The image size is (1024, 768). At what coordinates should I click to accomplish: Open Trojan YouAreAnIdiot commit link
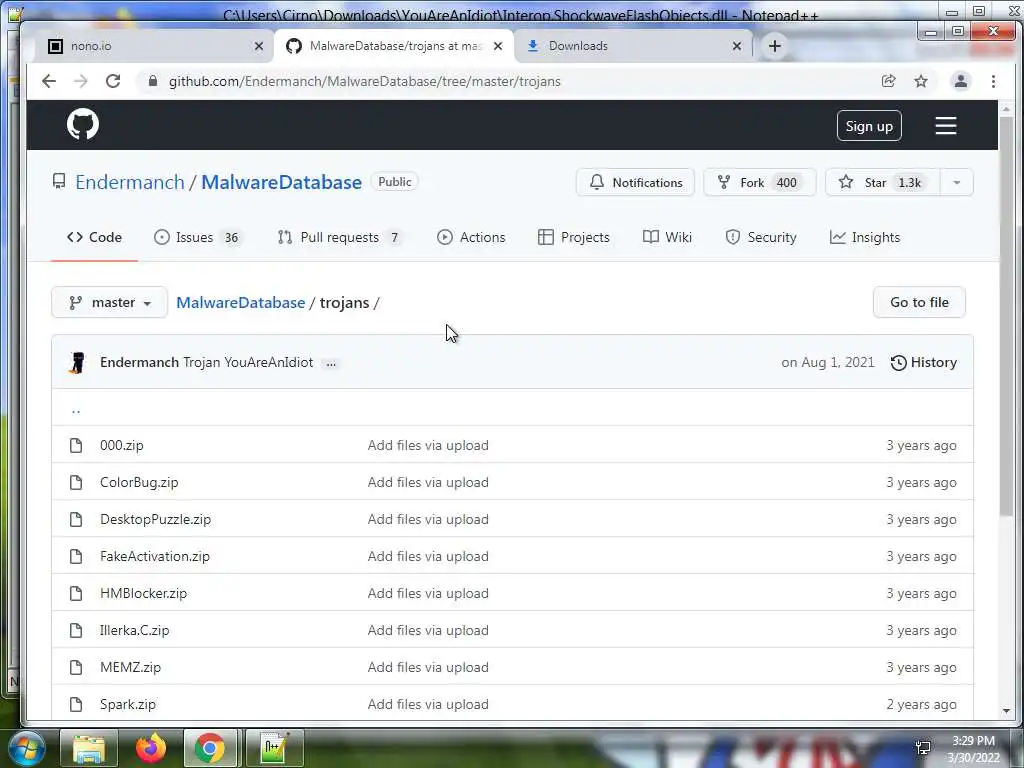point(248,362)
